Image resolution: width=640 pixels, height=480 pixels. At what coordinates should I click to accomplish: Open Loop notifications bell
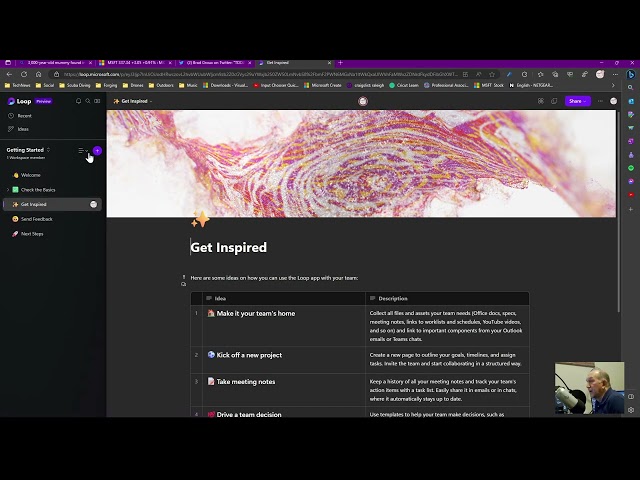(78, 101)
